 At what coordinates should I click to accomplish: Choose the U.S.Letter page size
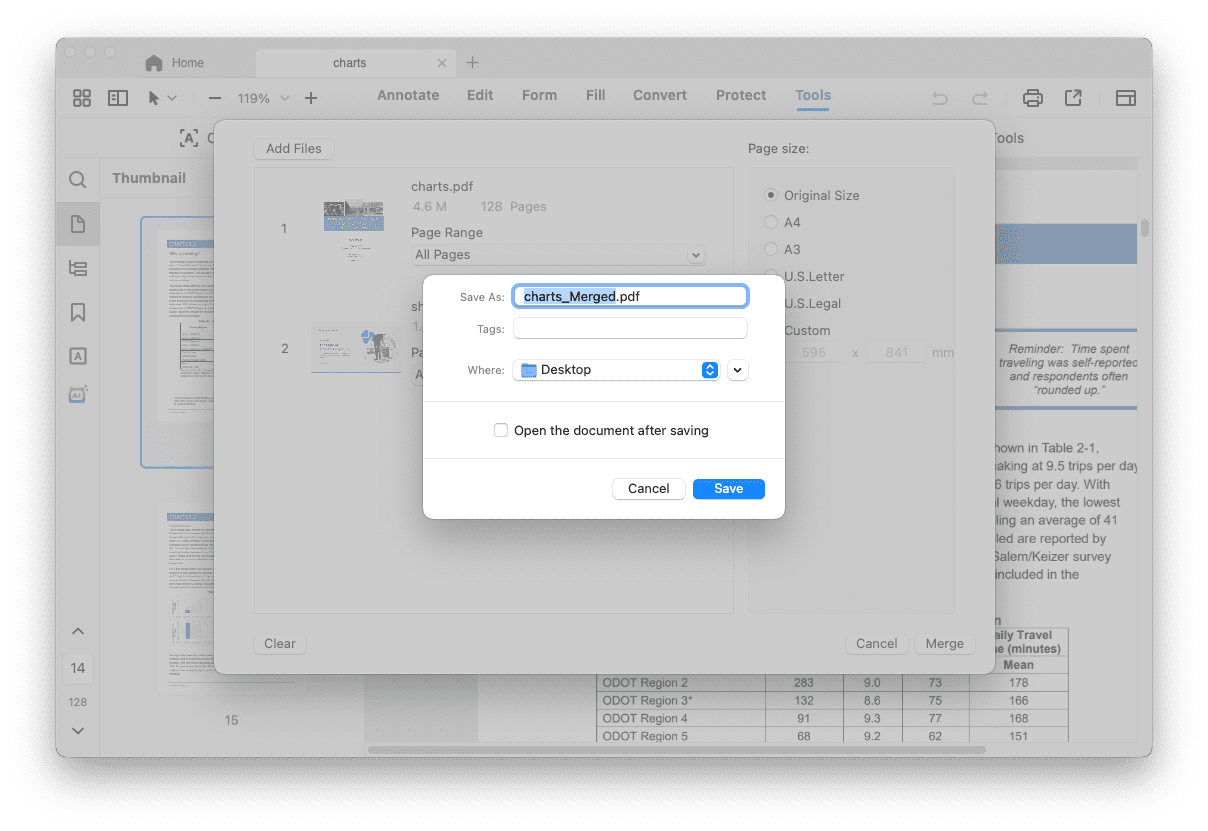click(x=770, y=276)
